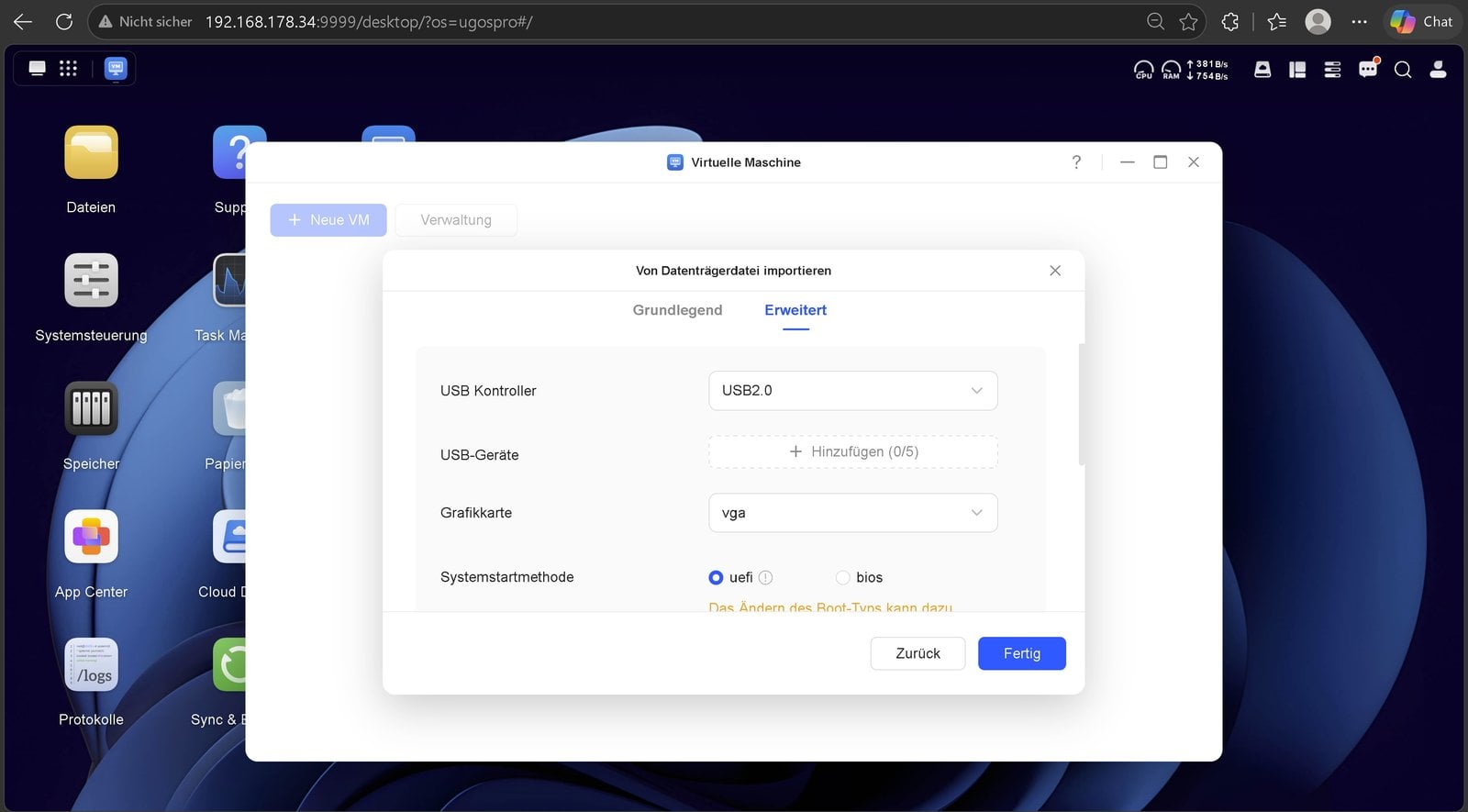Open the search magnifier in top bar
The height and width of the screenshot is (812, 1468).
[x=1403, y=70]
